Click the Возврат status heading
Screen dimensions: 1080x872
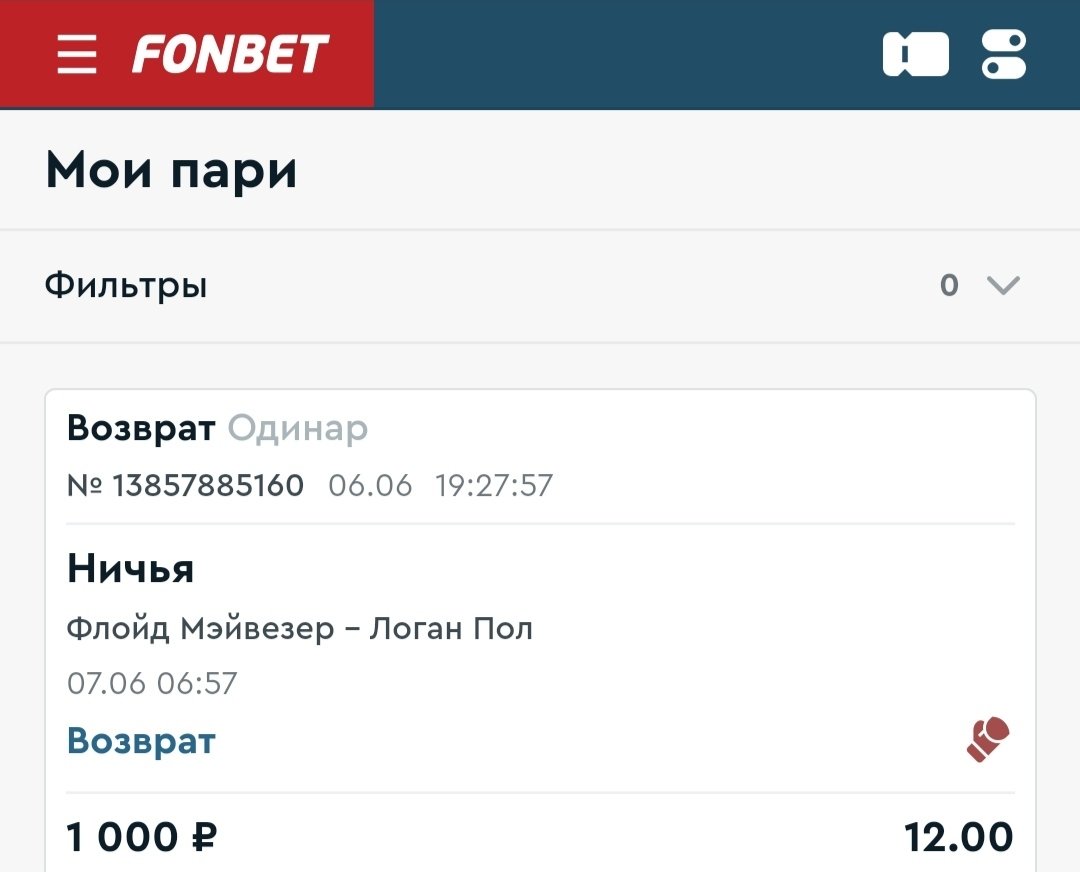[141, 428]
